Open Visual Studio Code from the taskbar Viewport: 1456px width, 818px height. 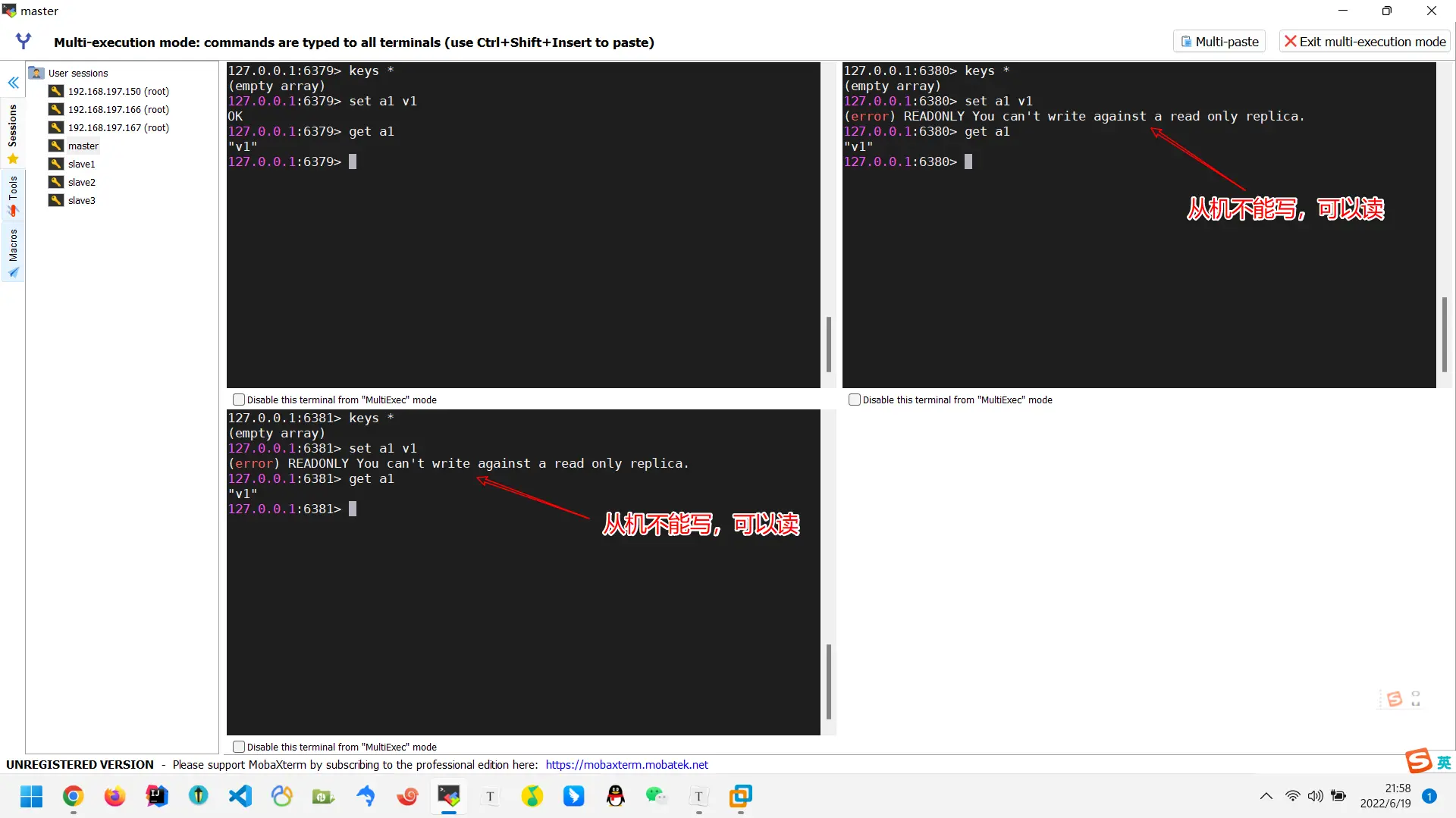[x=240, y=796]
